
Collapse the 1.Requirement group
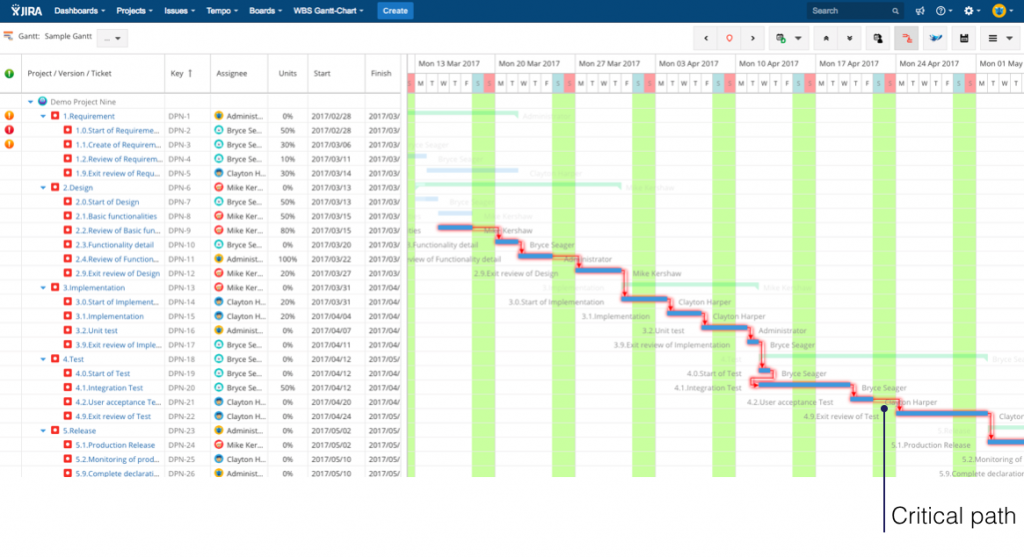pyautogui.click(x=43, y=116)
